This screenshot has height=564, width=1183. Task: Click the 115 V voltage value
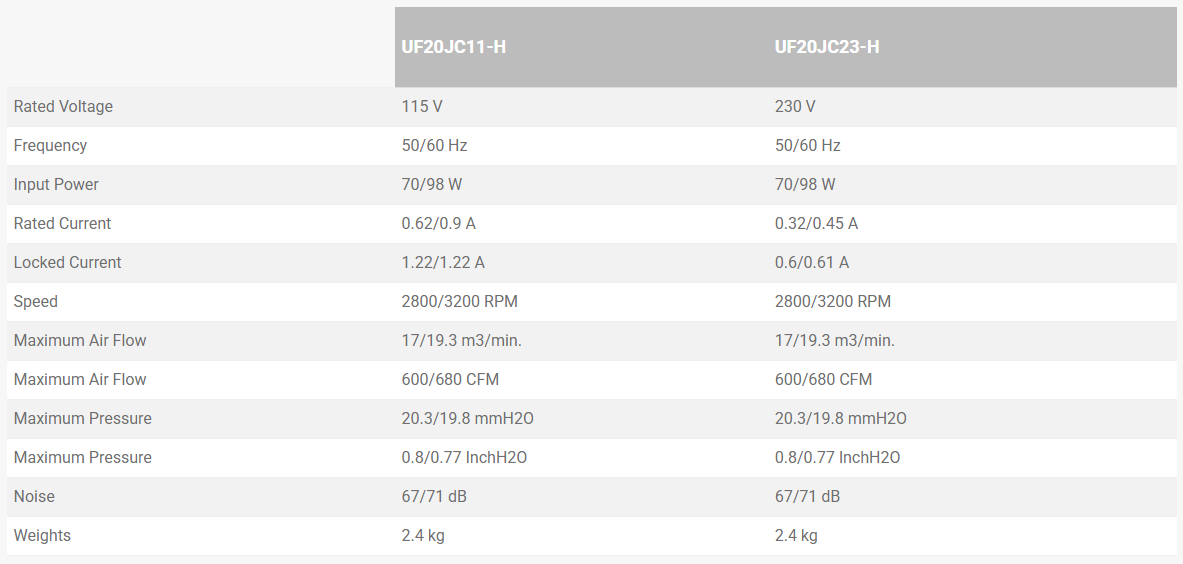(422, 107)
